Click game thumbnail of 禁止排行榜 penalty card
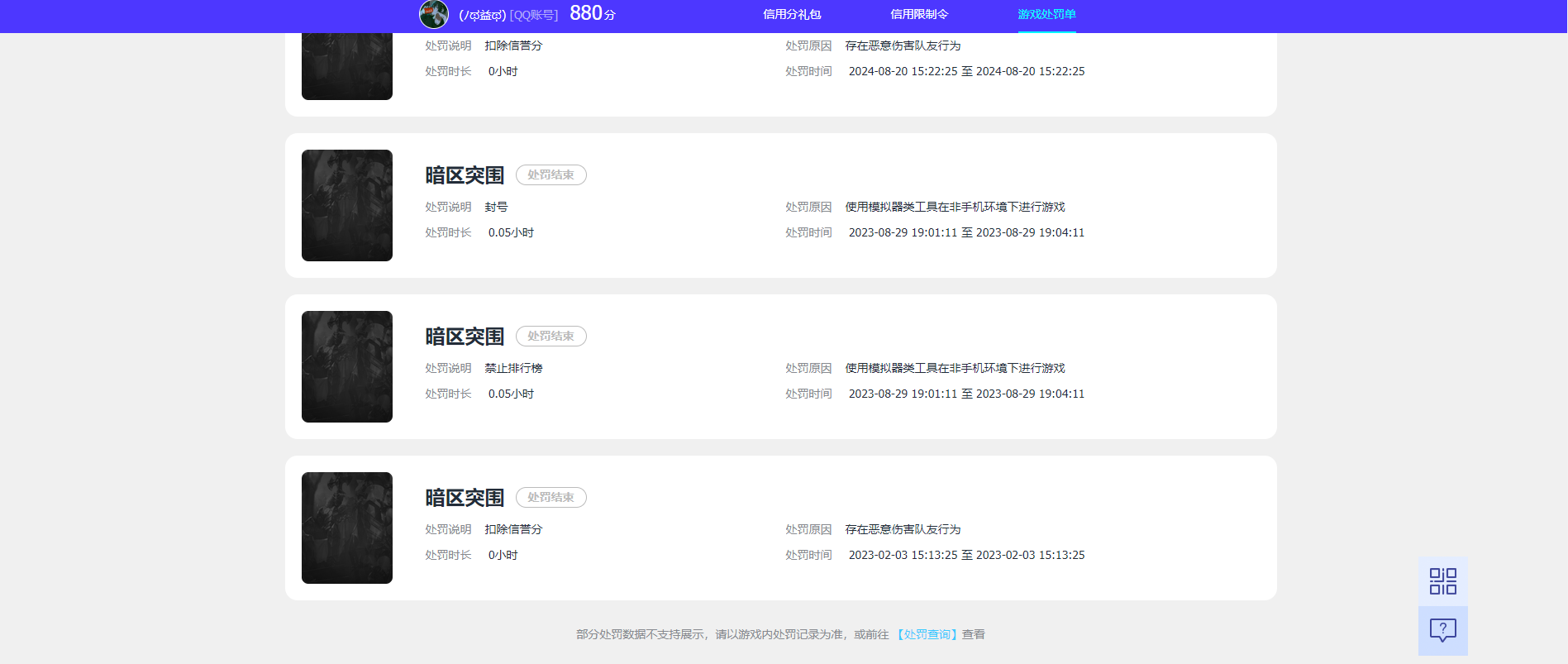The width and height of the screenshot is (1568, 664). pyautogui.click(x=347, y=366)
